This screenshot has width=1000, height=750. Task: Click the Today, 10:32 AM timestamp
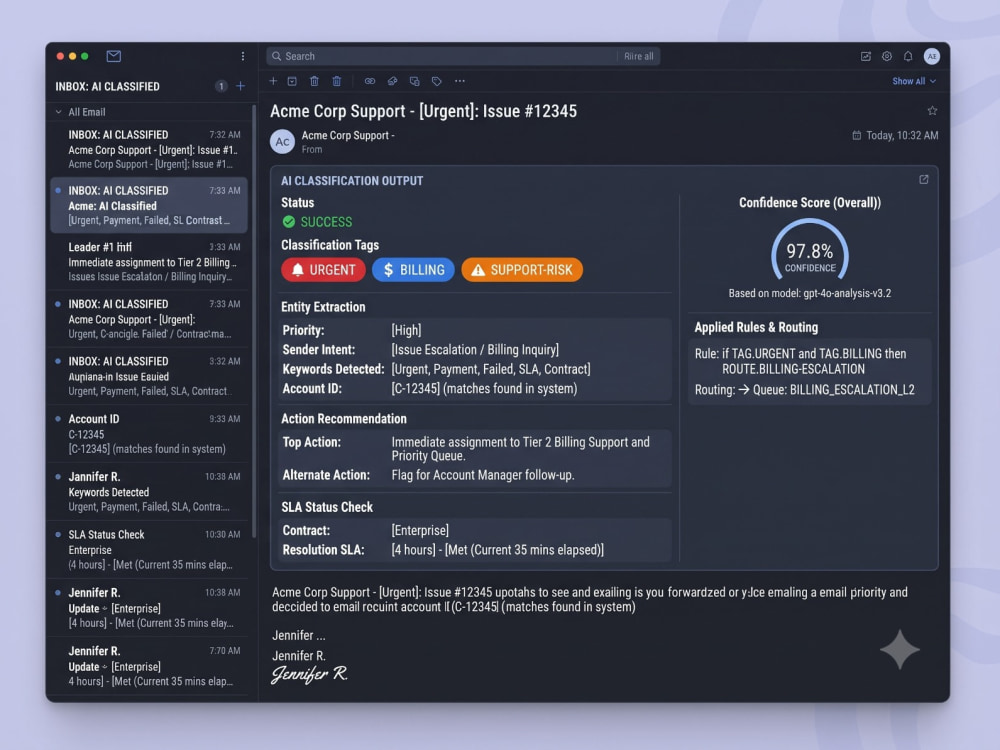point(902,135)
